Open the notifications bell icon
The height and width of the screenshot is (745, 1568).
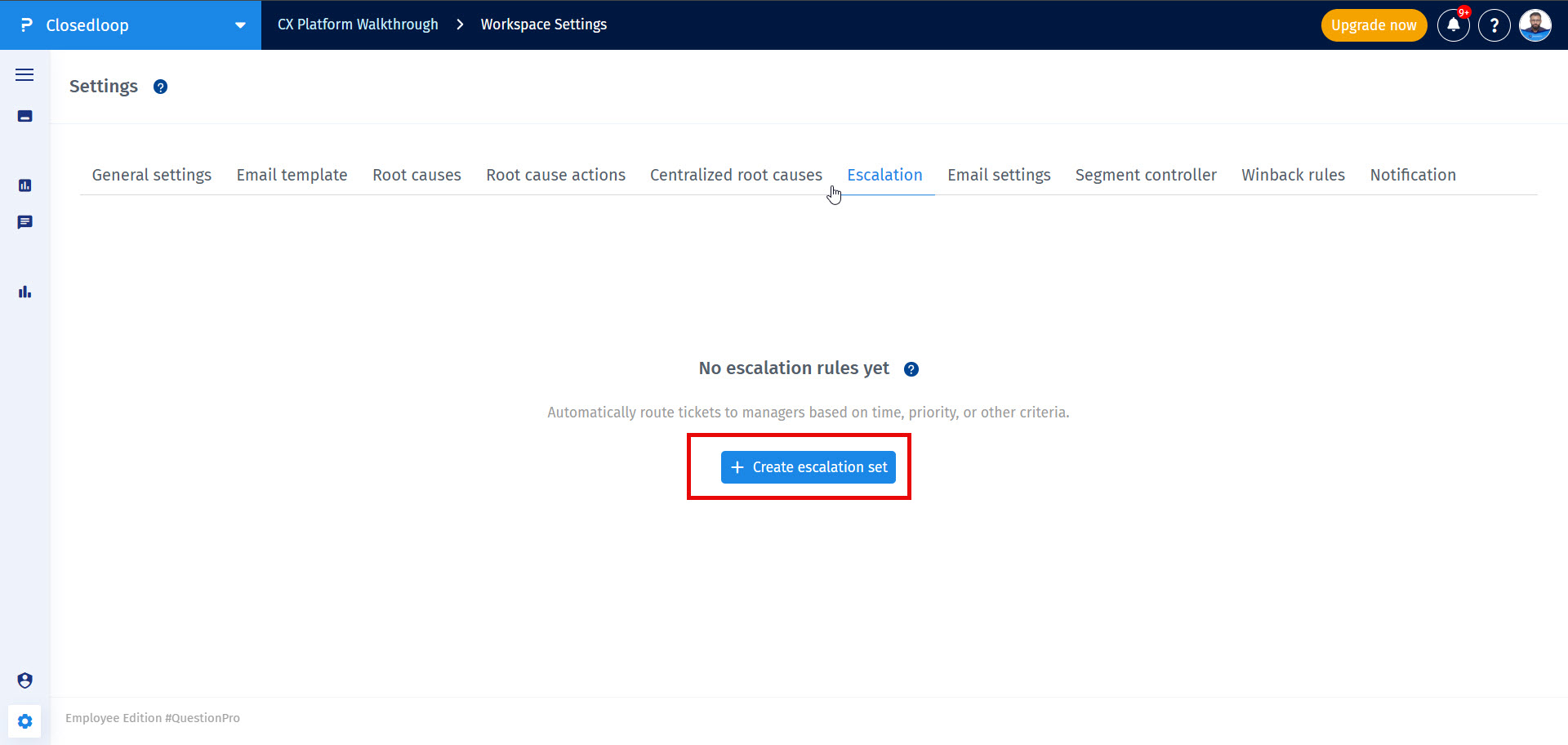coord(1454,25)
